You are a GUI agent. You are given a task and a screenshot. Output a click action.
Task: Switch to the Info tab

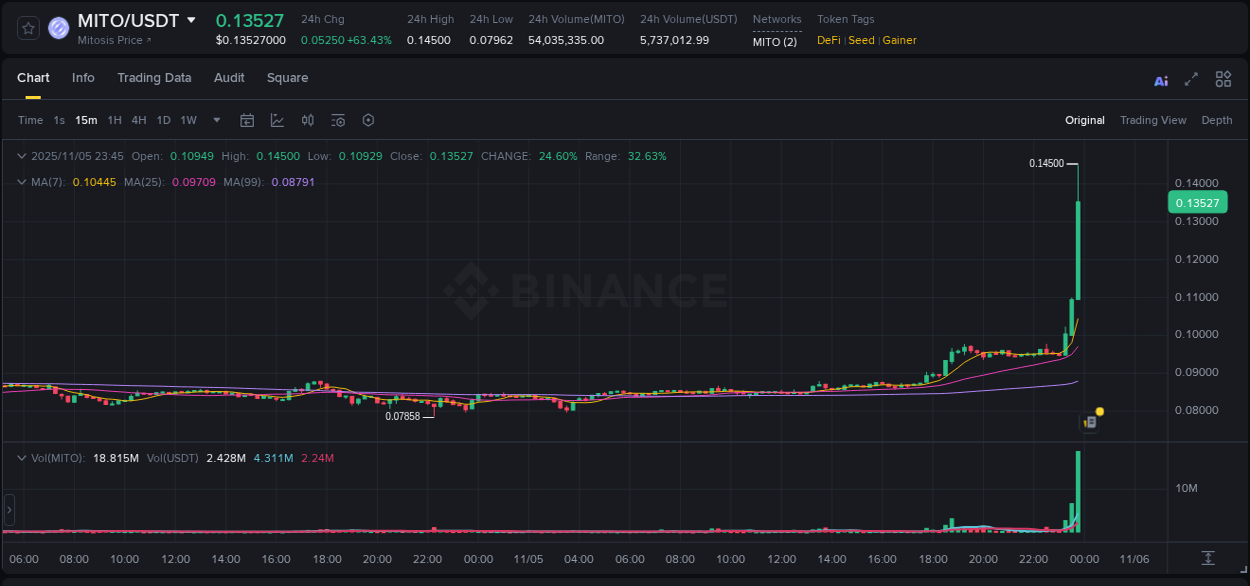83,77
